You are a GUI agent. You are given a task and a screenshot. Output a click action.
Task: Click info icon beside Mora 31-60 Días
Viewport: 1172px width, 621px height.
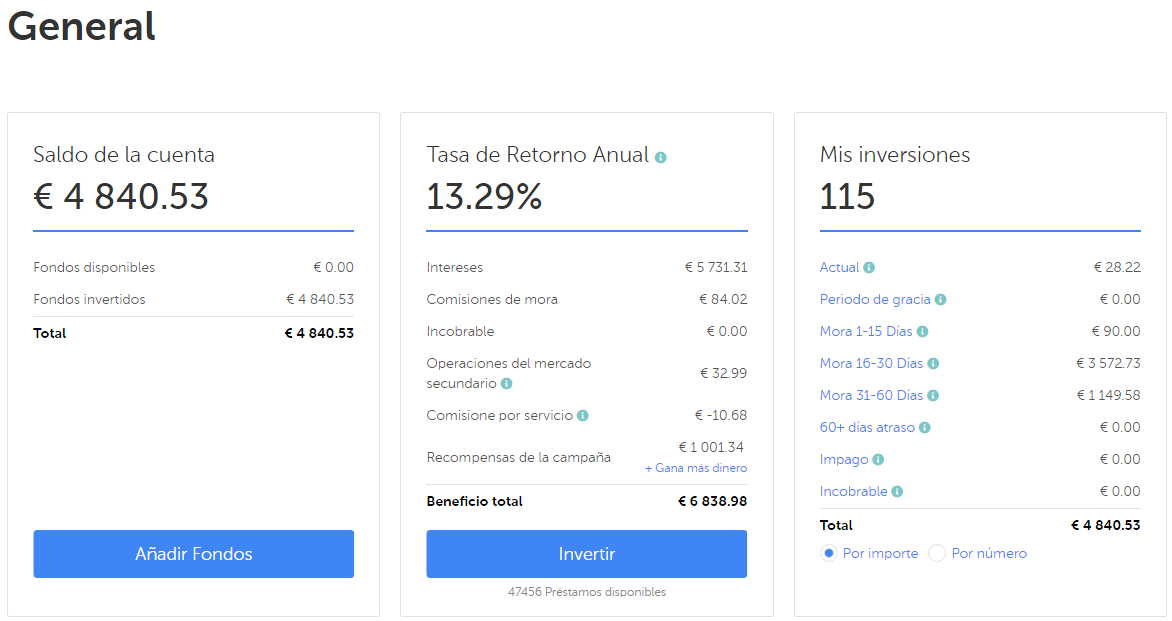[x=932, y=396]
